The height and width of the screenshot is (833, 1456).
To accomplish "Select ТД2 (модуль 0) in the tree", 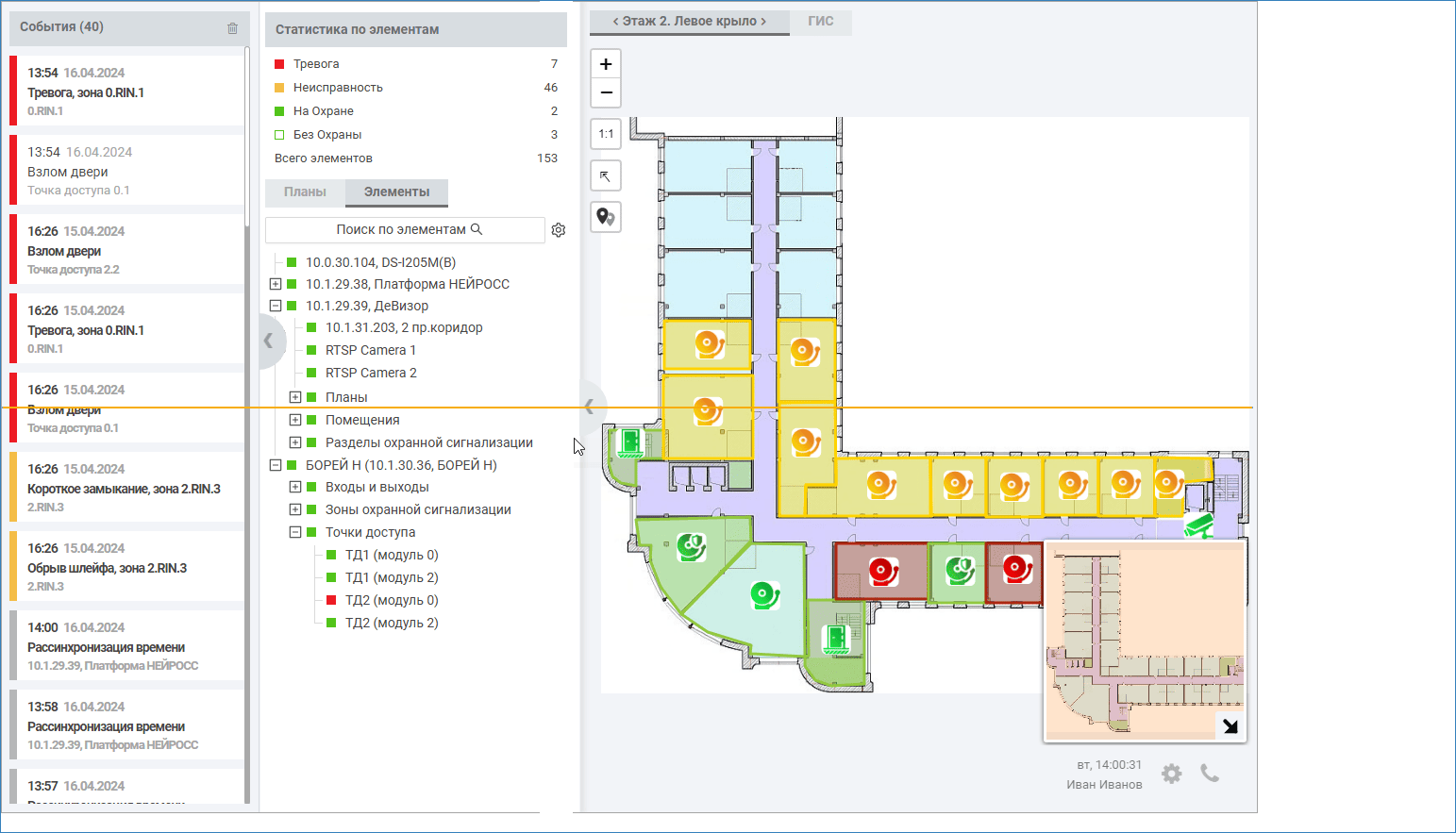I will pyautogui.click(x=391, y=600).
